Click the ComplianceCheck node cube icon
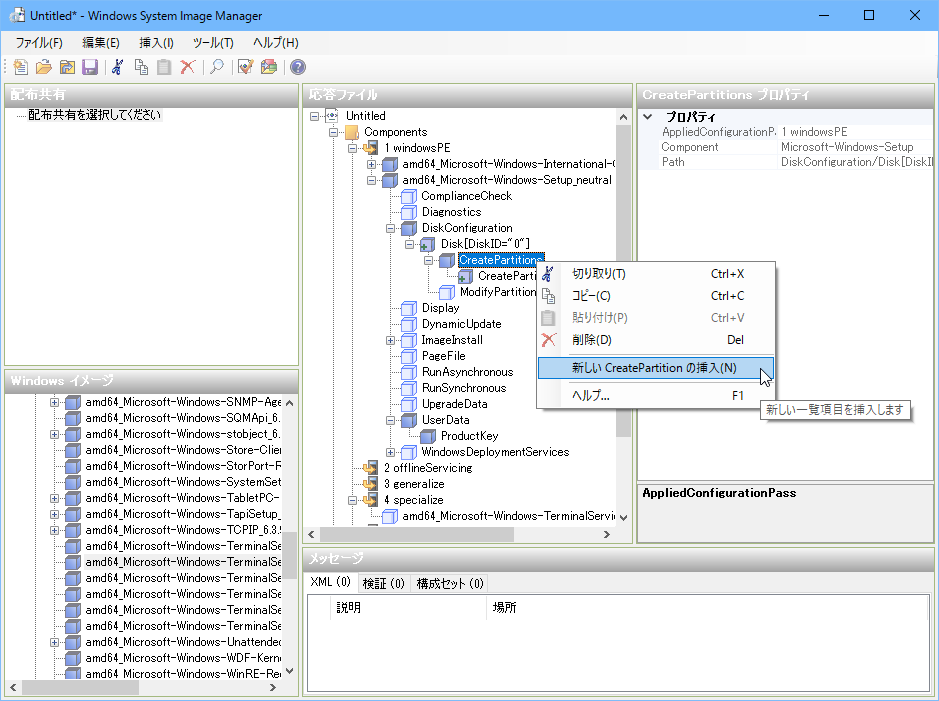This screenshot has width=939, height=701. (409, 196)
